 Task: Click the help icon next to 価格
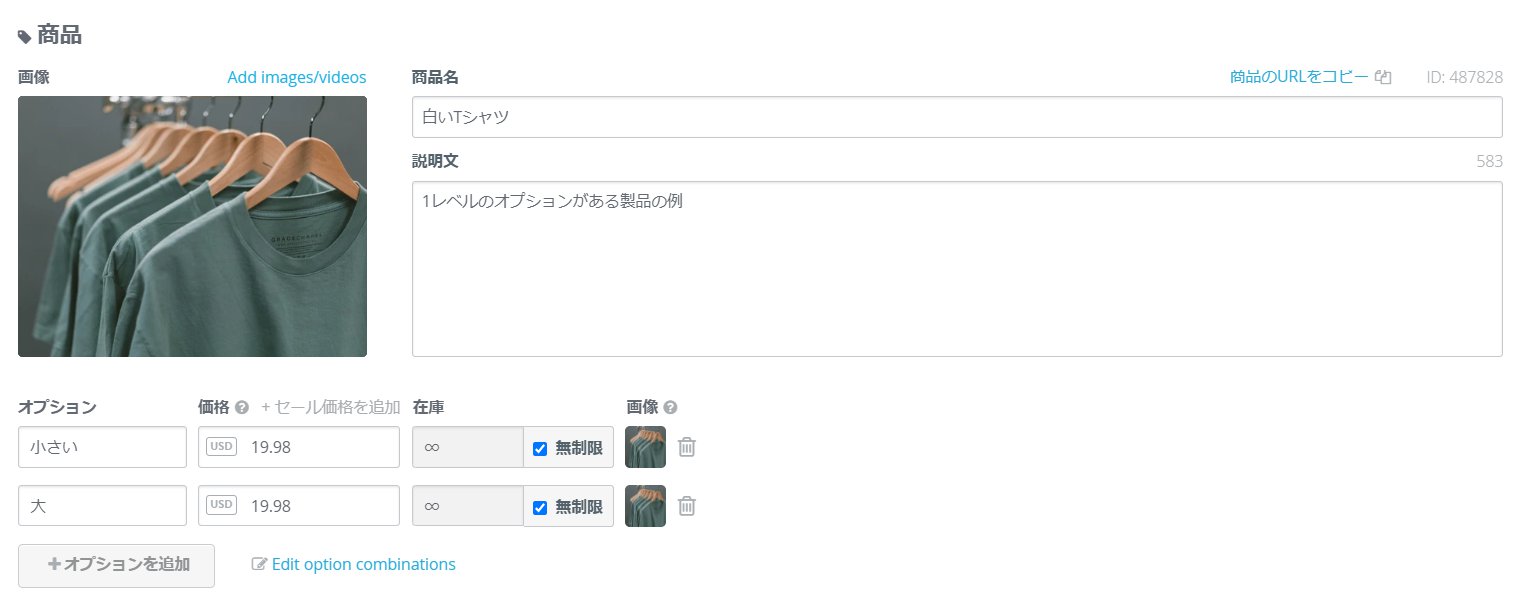click(242, 408)
